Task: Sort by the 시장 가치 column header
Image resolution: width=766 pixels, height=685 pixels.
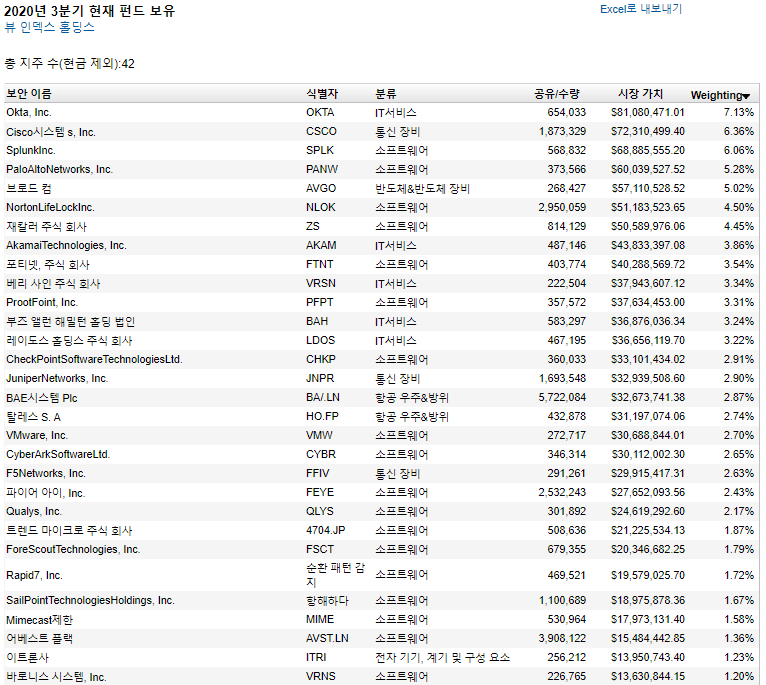Action: (x=640, y=94)
